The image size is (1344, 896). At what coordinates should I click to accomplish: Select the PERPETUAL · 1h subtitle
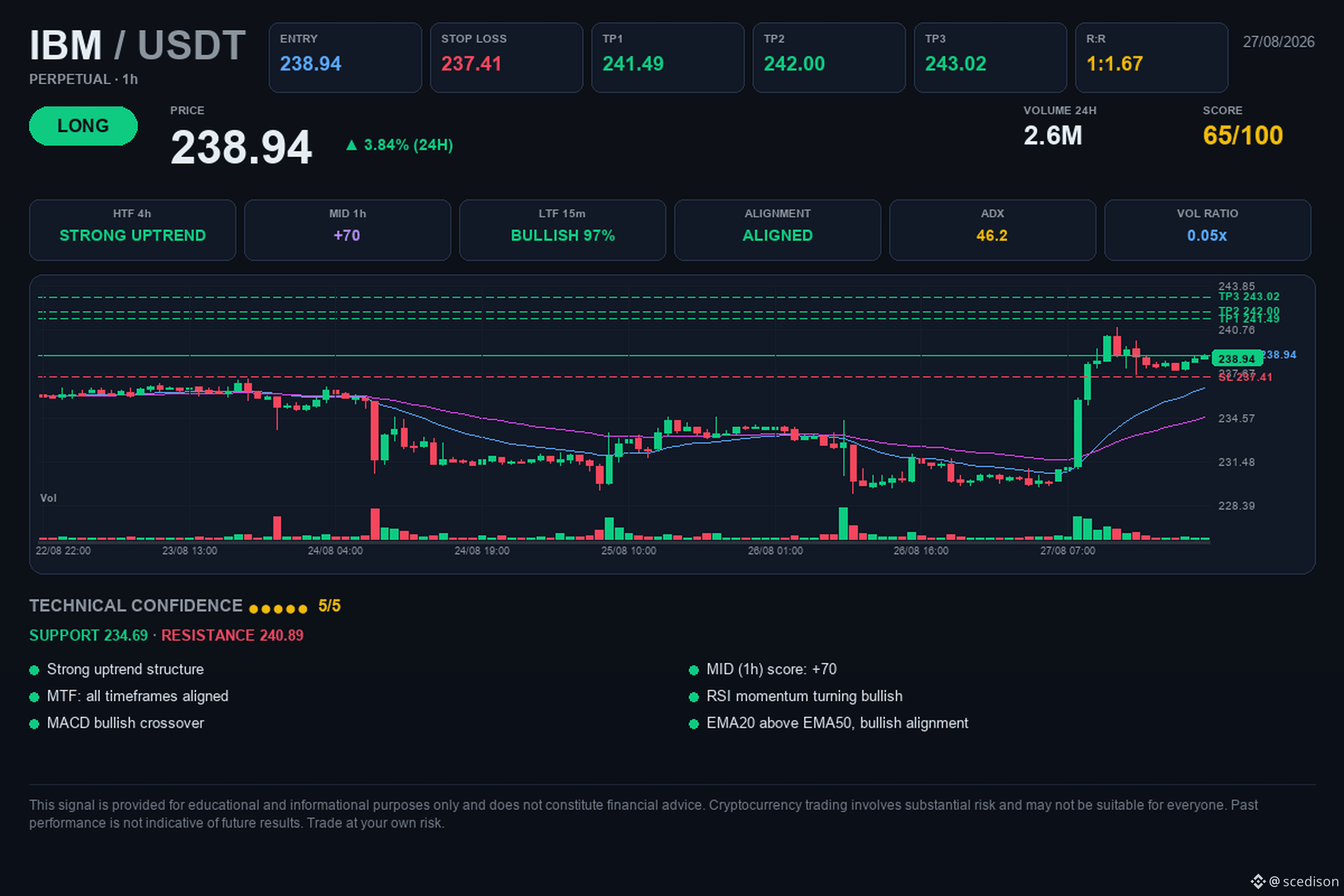[83, 80]
